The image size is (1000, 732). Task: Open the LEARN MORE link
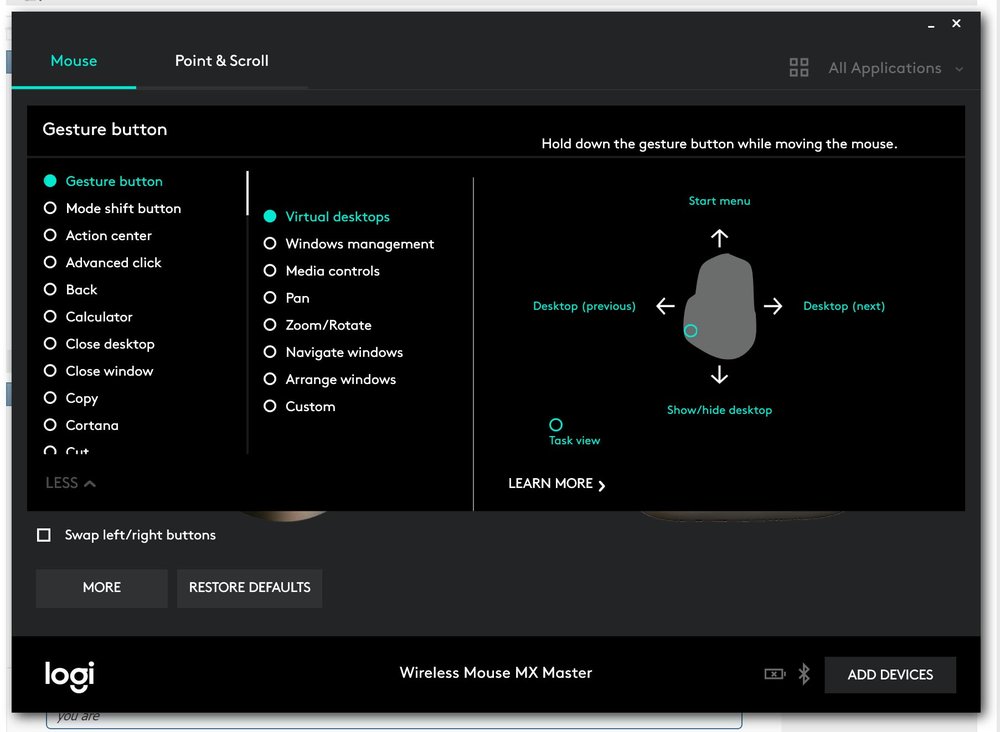pyautogui.click(x=556, y=484)
